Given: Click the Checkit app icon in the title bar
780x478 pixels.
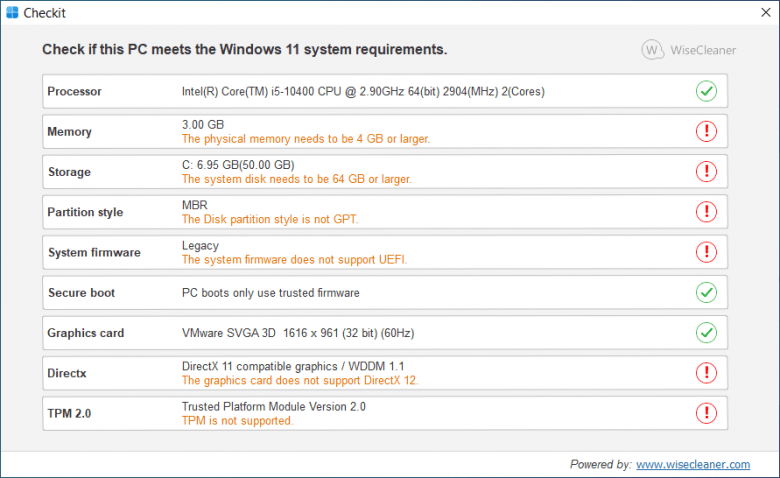Looking at the screenshot, I should [12, 12].
